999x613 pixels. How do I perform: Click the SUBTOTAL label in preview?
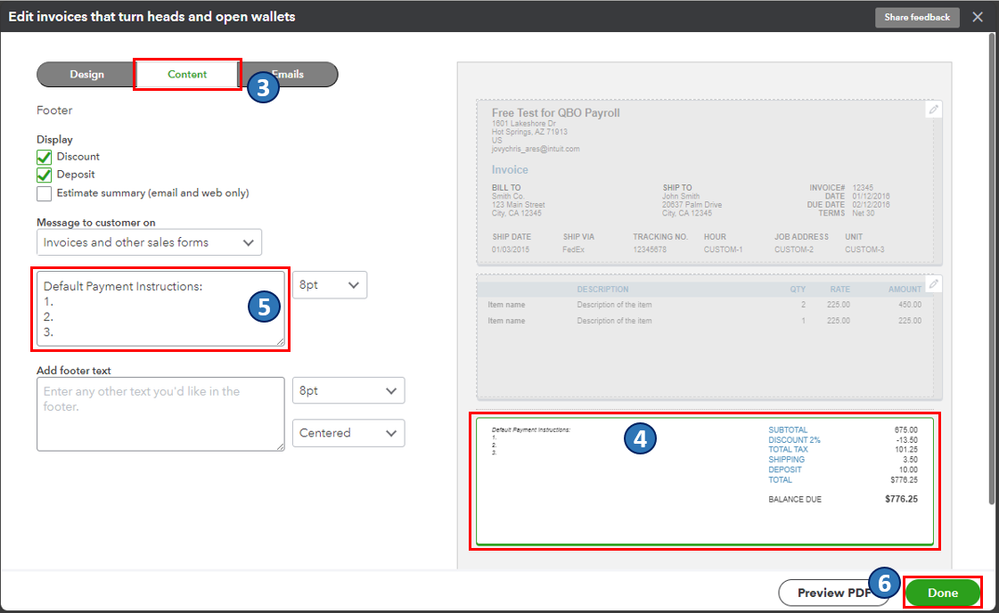click(787, 430)
